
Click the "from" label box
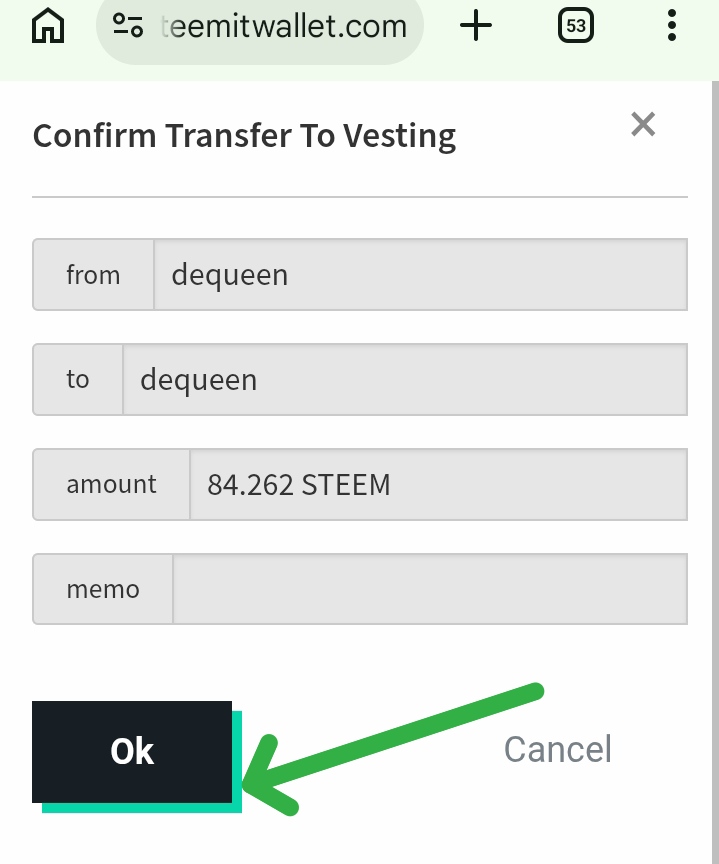click(x=93, y=274)
